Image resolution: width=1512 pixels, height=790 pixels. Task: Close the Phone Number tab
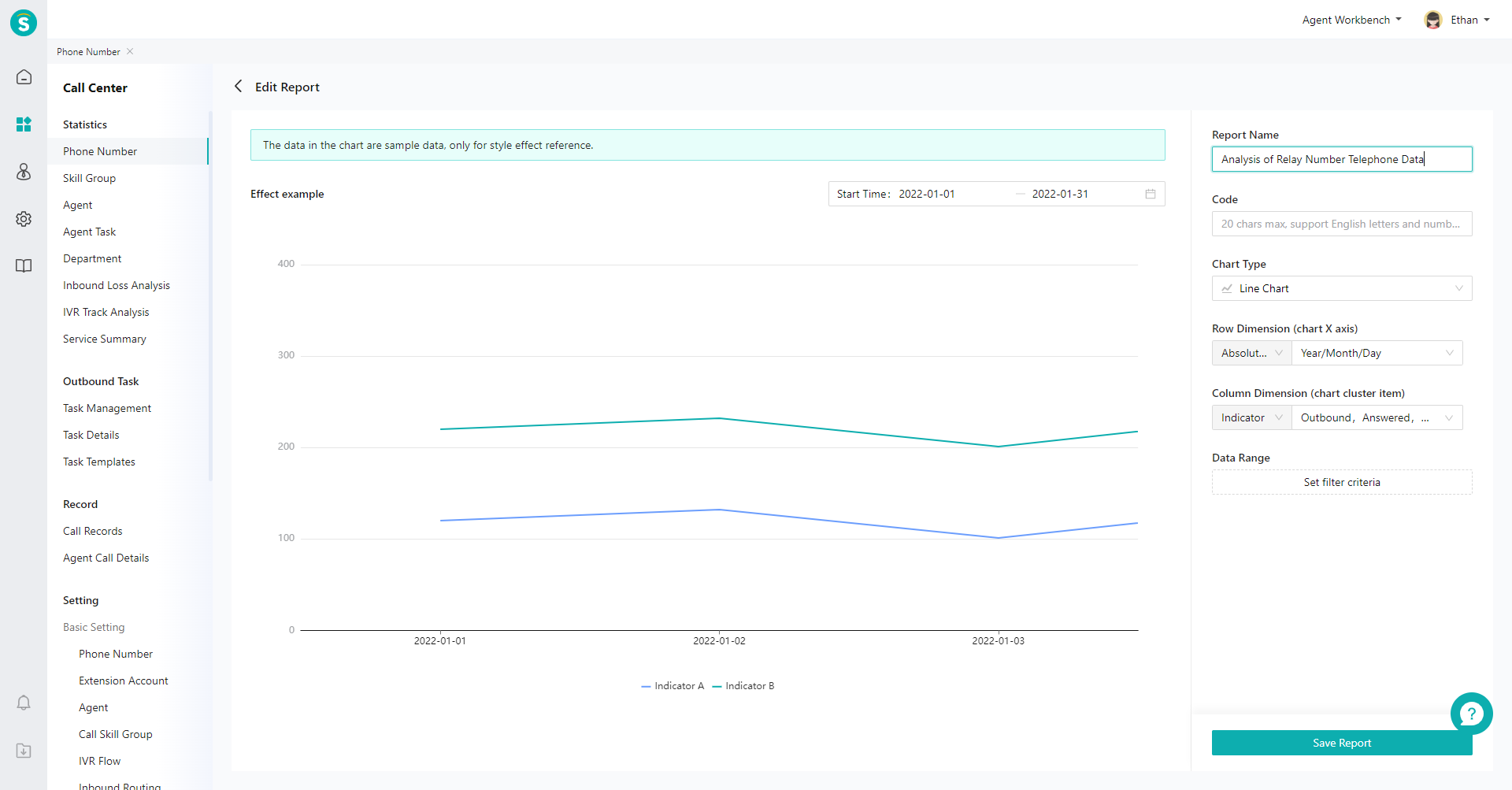point(130,51)
